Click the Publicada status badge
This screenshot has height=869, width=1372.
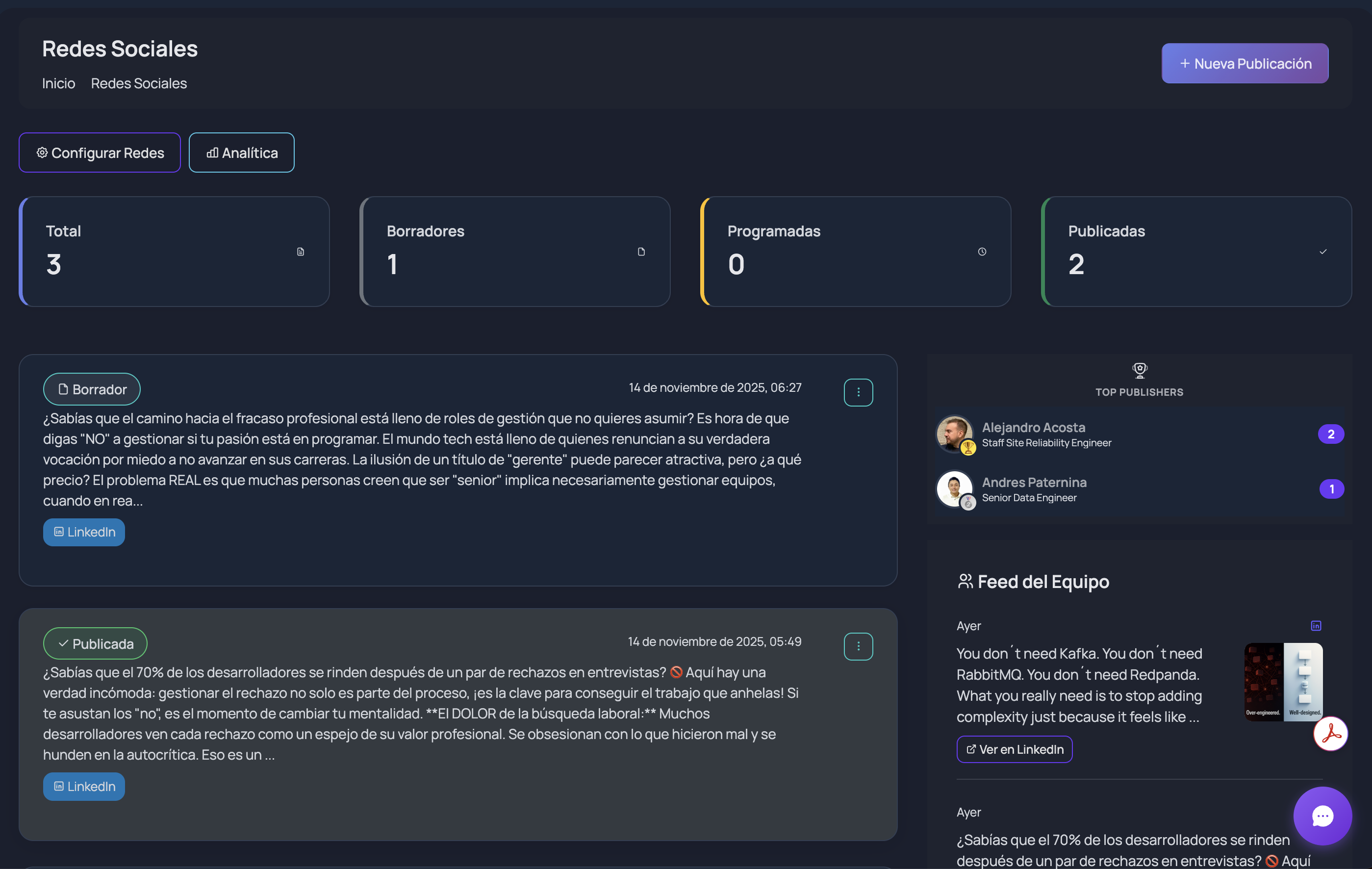tap(95, 643)
